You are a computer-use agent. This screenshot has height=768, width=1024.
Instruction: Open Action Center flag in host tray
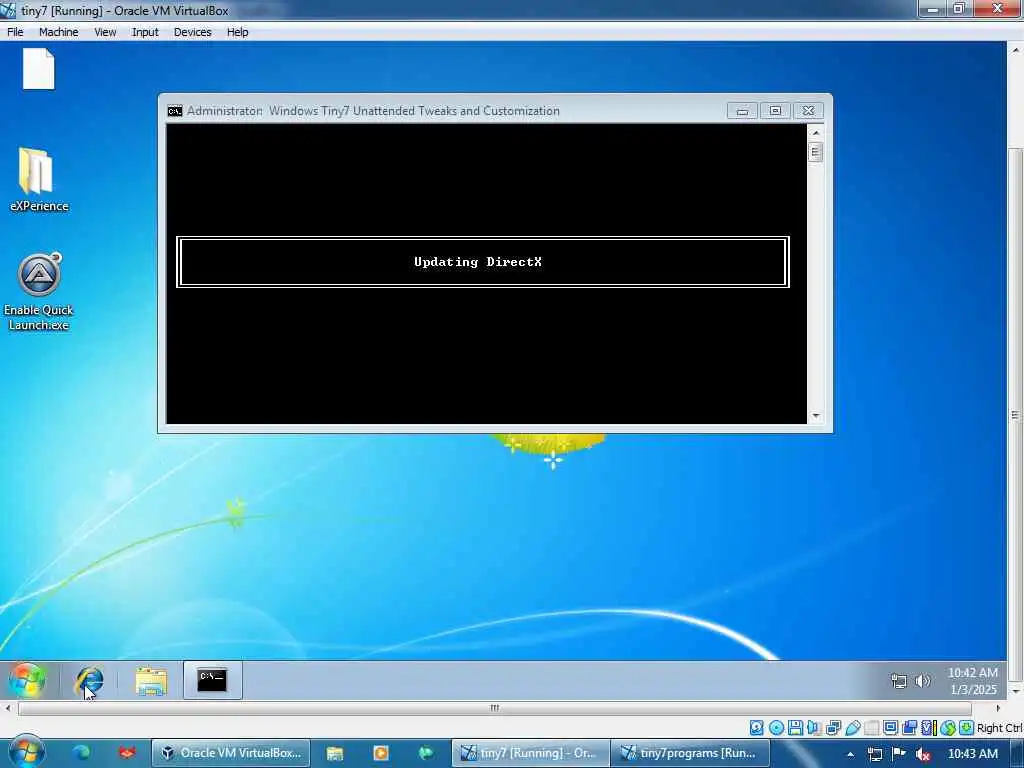(x=899, y=753)
